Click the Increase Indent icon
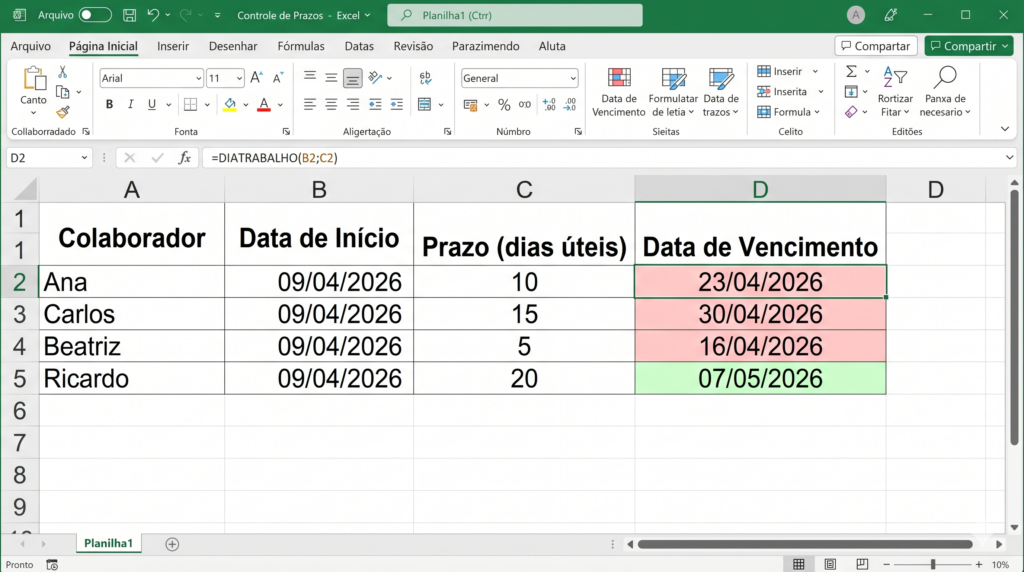Viewport: 1024px width, 572px height. click(396, 104)
